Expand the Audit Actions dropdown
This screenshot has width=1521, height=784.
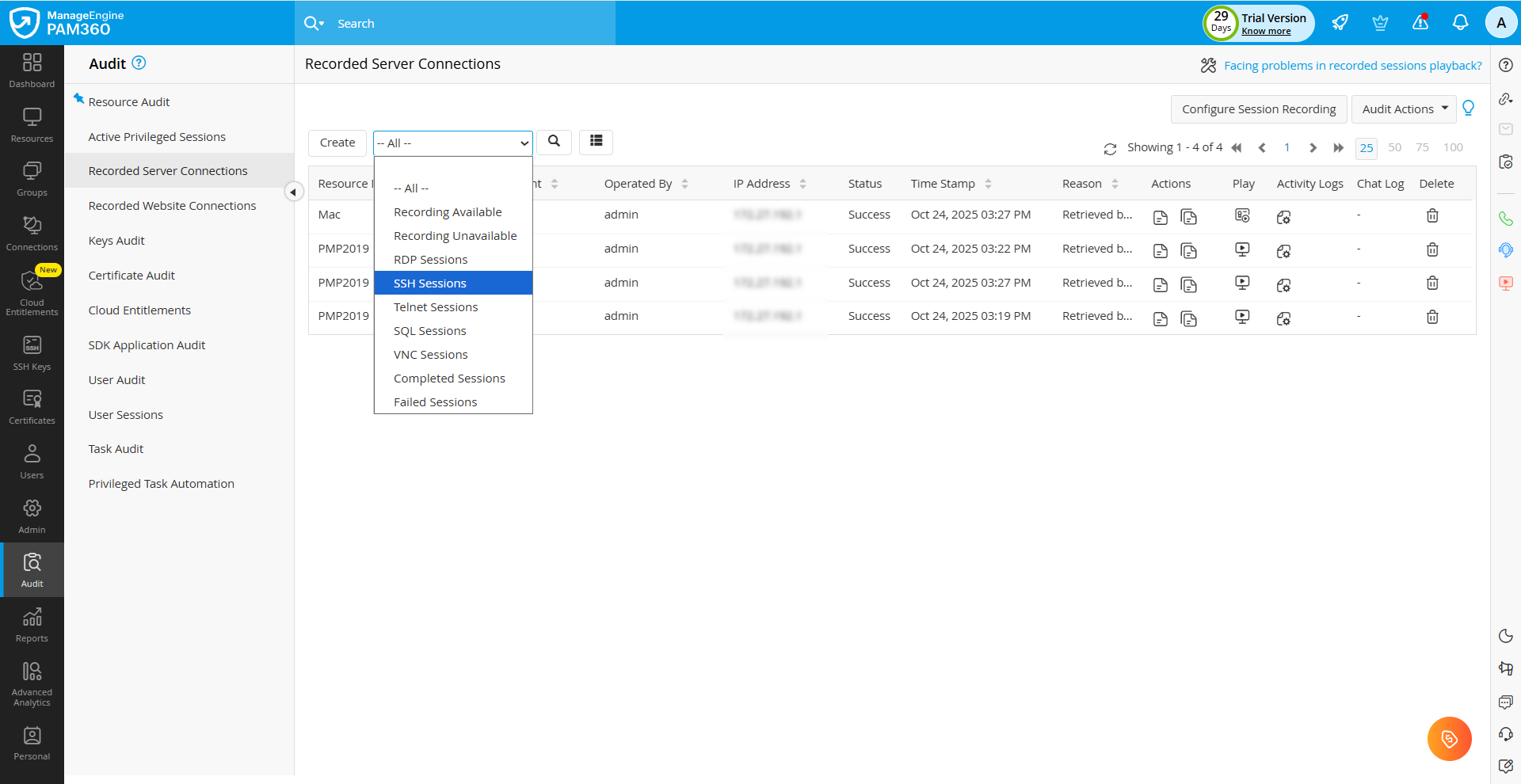pos(1404,109)
